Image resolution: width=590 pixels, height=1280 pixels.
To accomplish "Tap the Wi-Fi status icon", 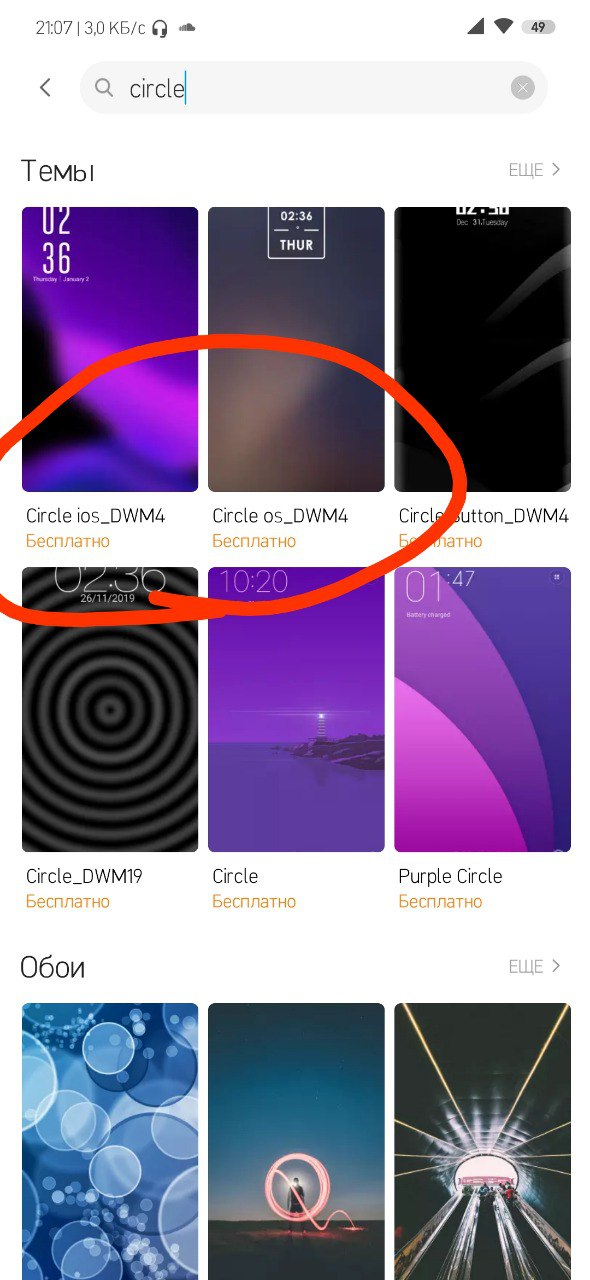I will (505, 28).
